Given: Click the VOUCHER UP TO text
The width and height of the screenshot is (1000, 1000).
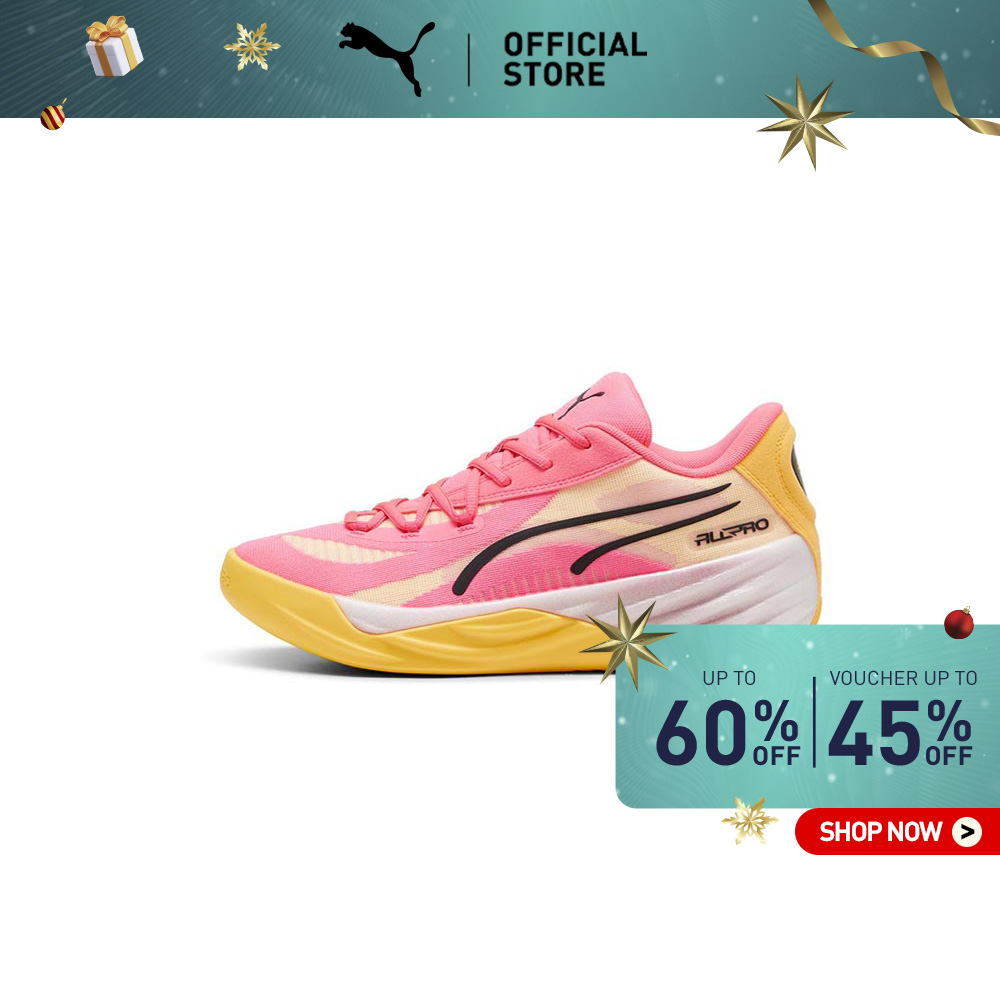Looking at the screenshot, I should coord(903,678).
